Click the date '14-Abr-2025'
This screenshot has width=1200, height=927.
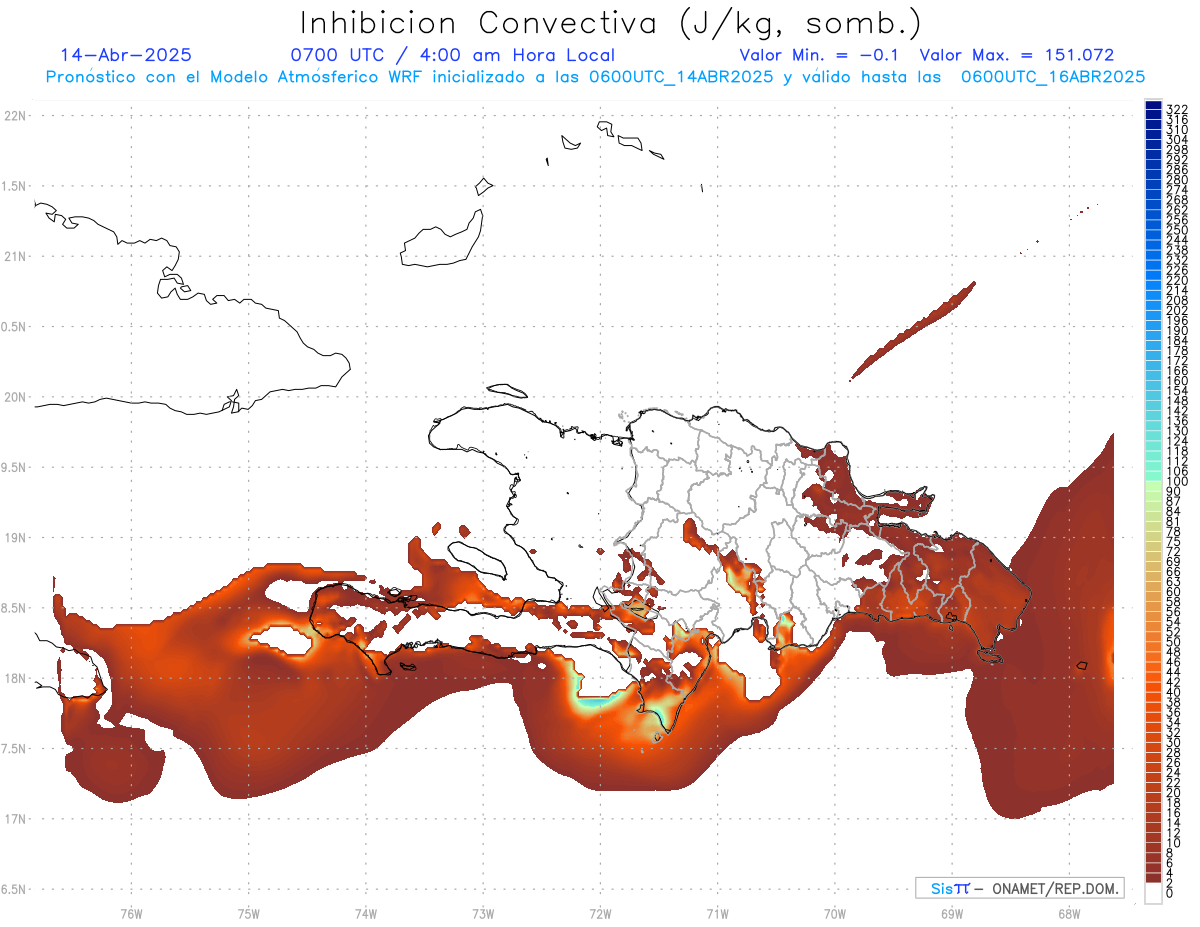[126, 55]
